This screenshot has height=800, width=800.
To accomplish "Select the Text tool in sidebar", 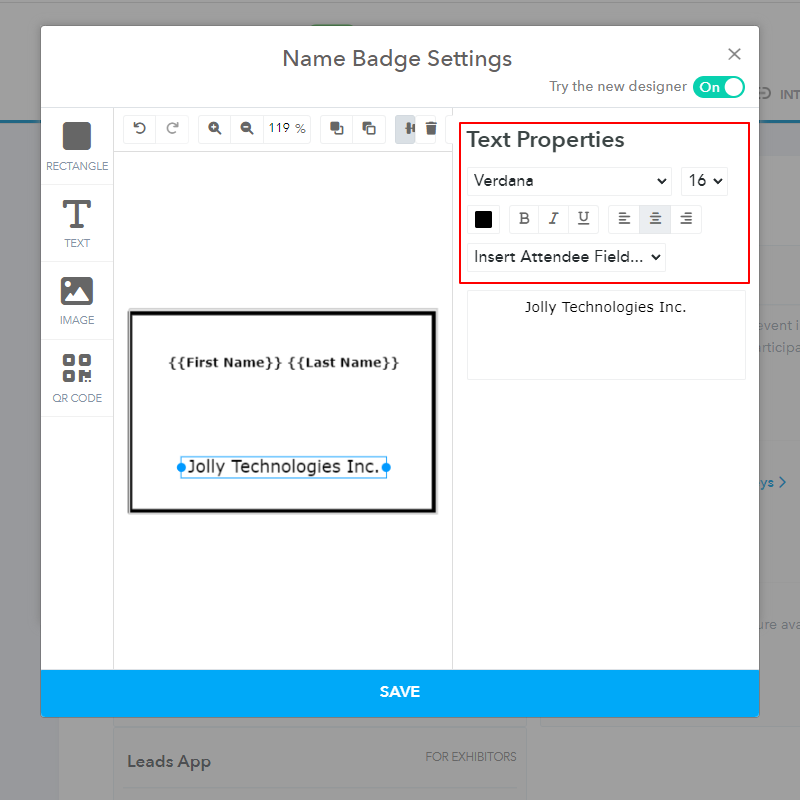I will (77, 223).
